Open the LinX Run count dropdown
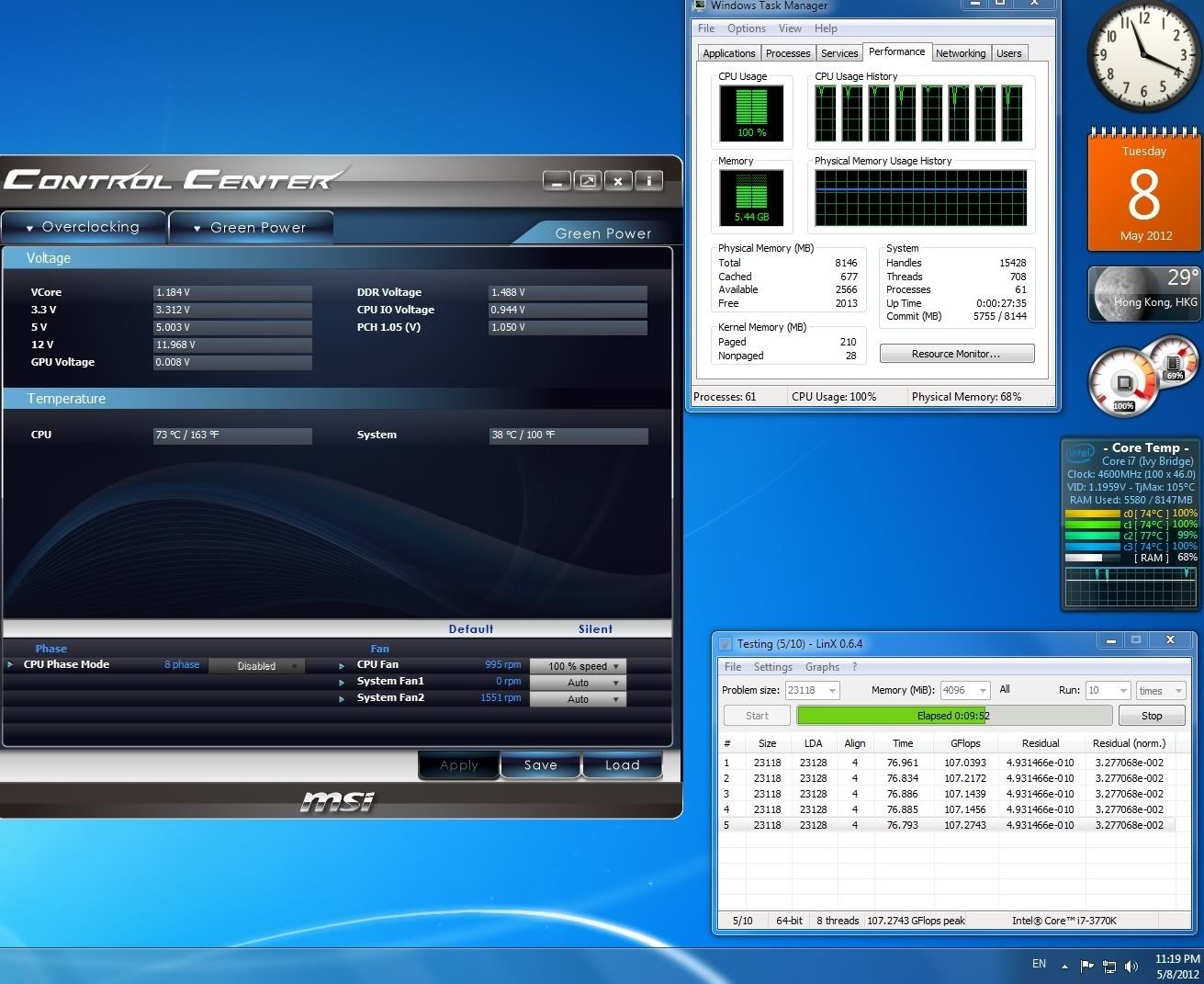The image size is (1204, 984). pos(1108,690)
